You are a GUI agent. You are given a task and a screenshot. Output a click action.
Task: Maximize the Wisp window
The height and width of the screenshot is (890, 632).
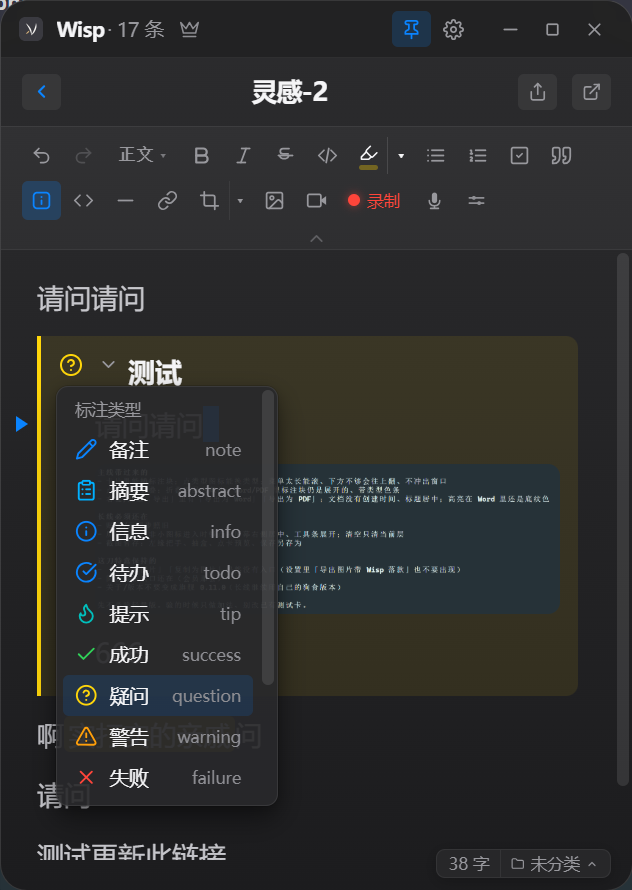click(553, 29)
